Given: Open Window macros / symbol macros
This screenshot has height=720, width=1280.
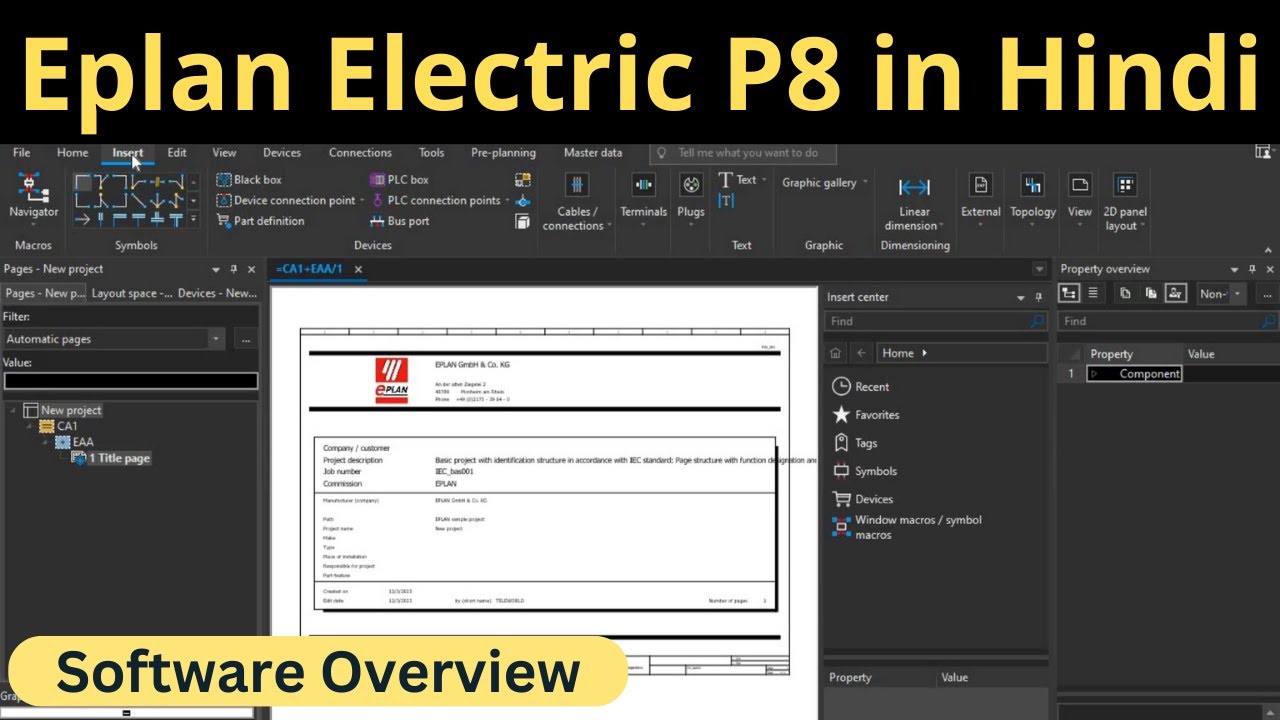Looking at the screenshot, I should click(907, 527).
